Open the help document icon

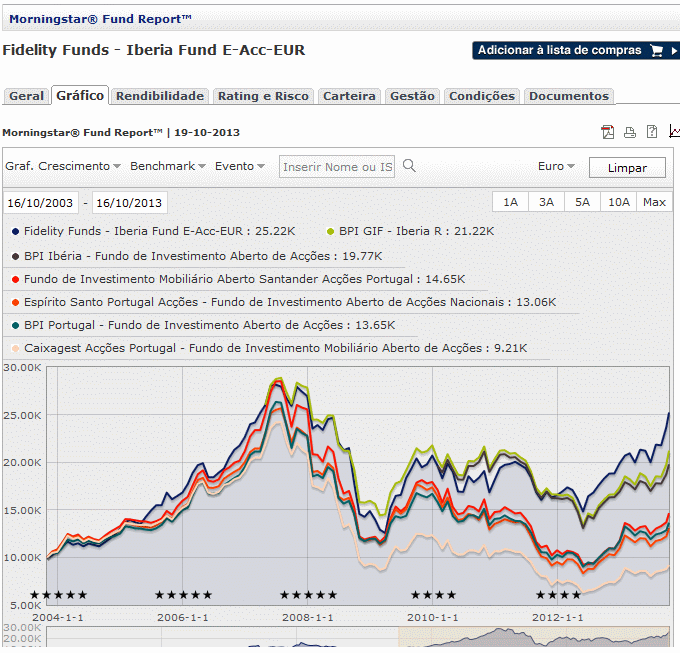pos(652,131)
